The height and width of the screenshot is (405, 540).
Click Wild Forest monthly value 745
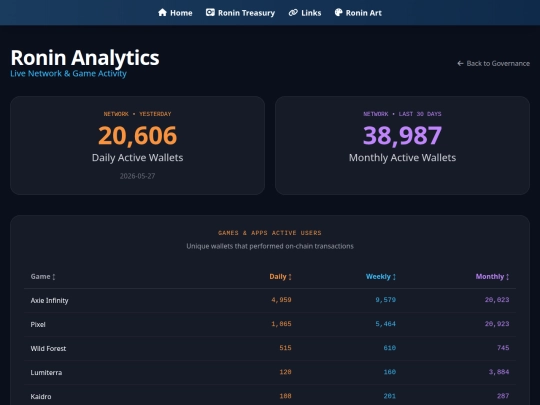[503, 348]
